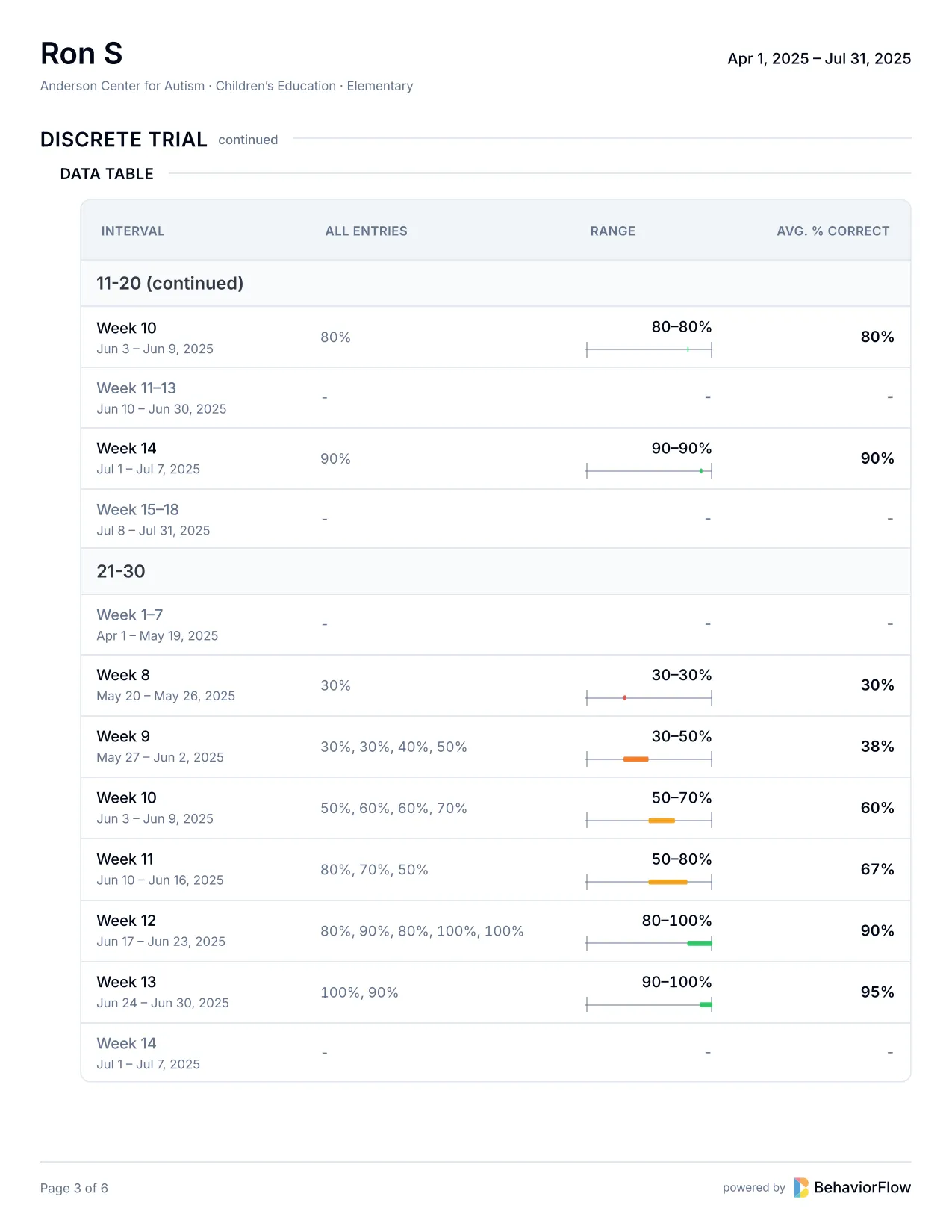Click the 30–30% range label
The width and height of the screenshot is (952, 1232).
[x=682, y=675]
